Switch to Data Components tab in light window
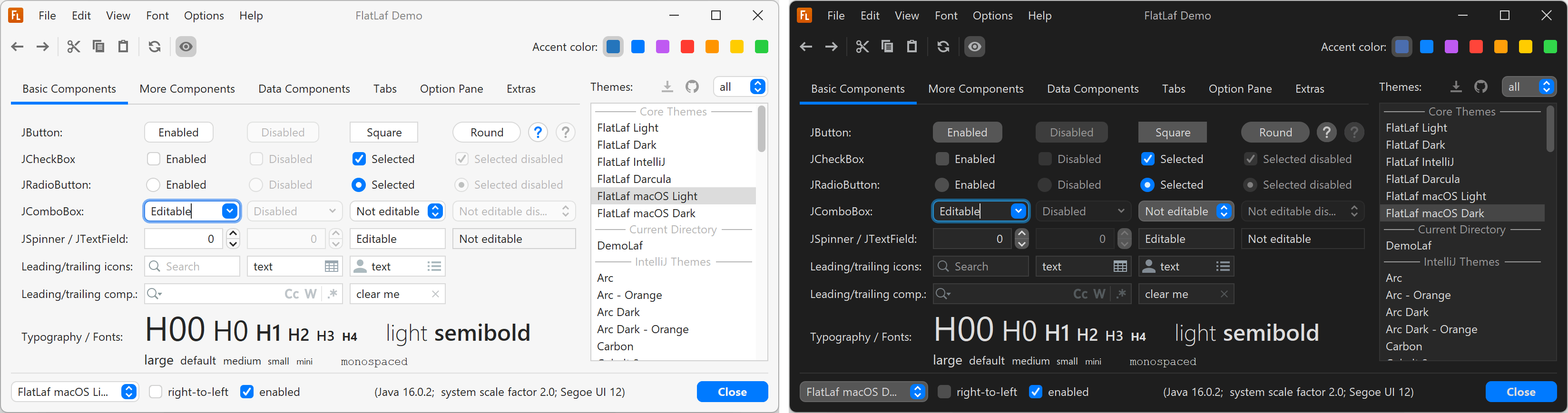Viewport: 1568px width, 413px height. click(304, 89)
